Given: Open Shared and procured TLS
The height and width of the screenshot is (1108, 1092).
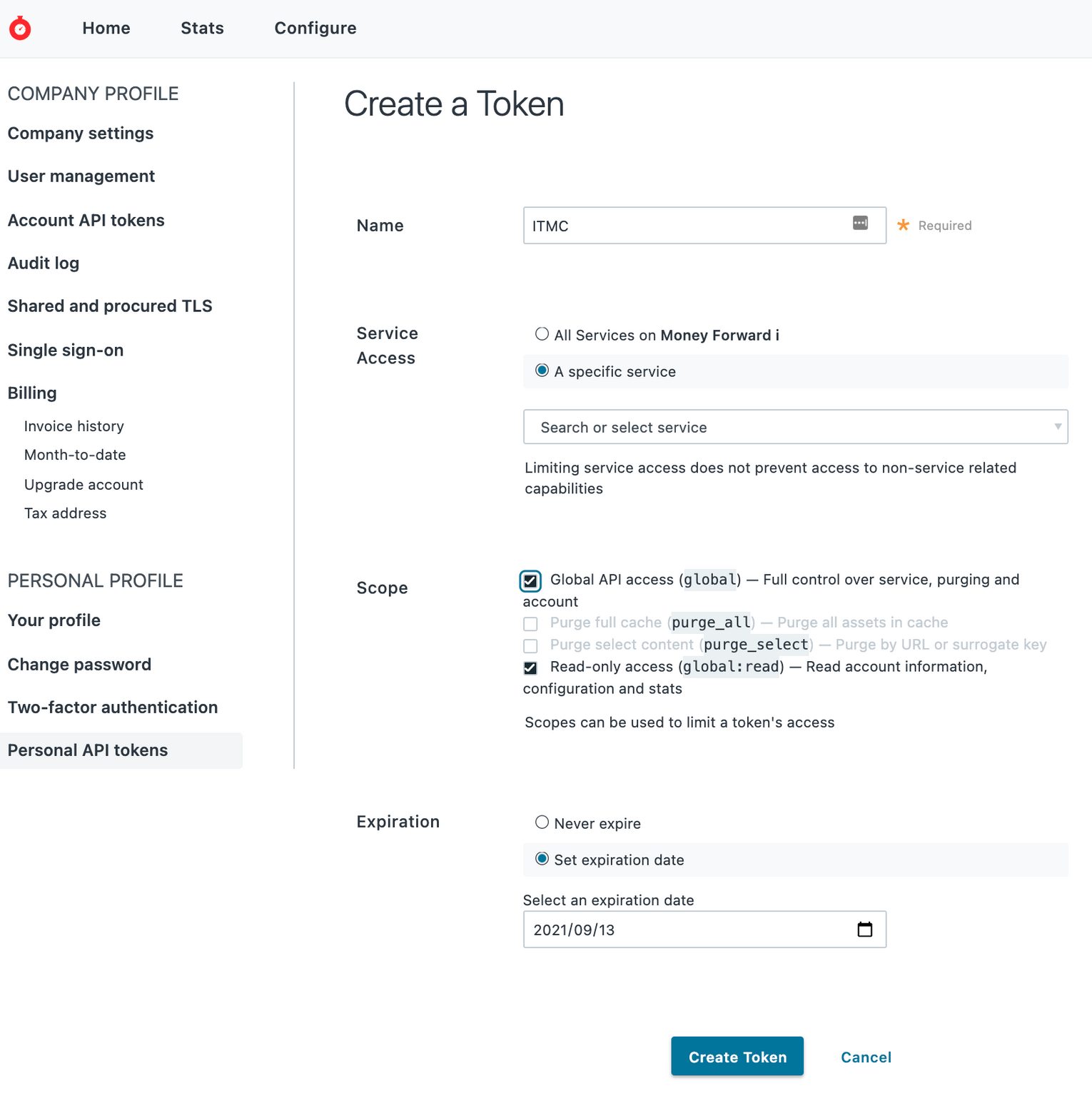Looking at the screenshot, I should coord(110,306).
